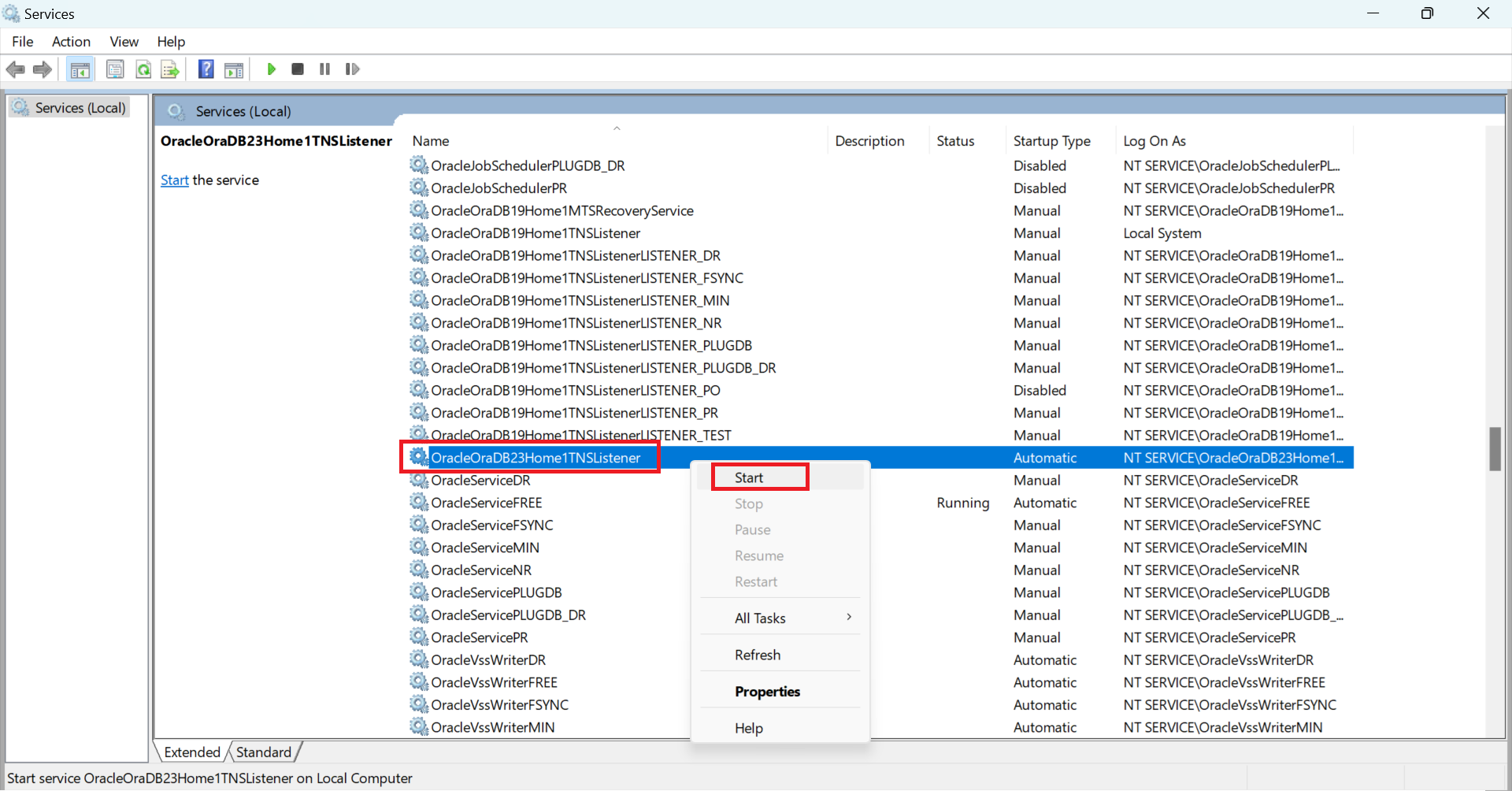Select the OracleOraDB23Home1TNSListener service row
This screenshot has width=1512, height=791.
click(x=880, y=458)
